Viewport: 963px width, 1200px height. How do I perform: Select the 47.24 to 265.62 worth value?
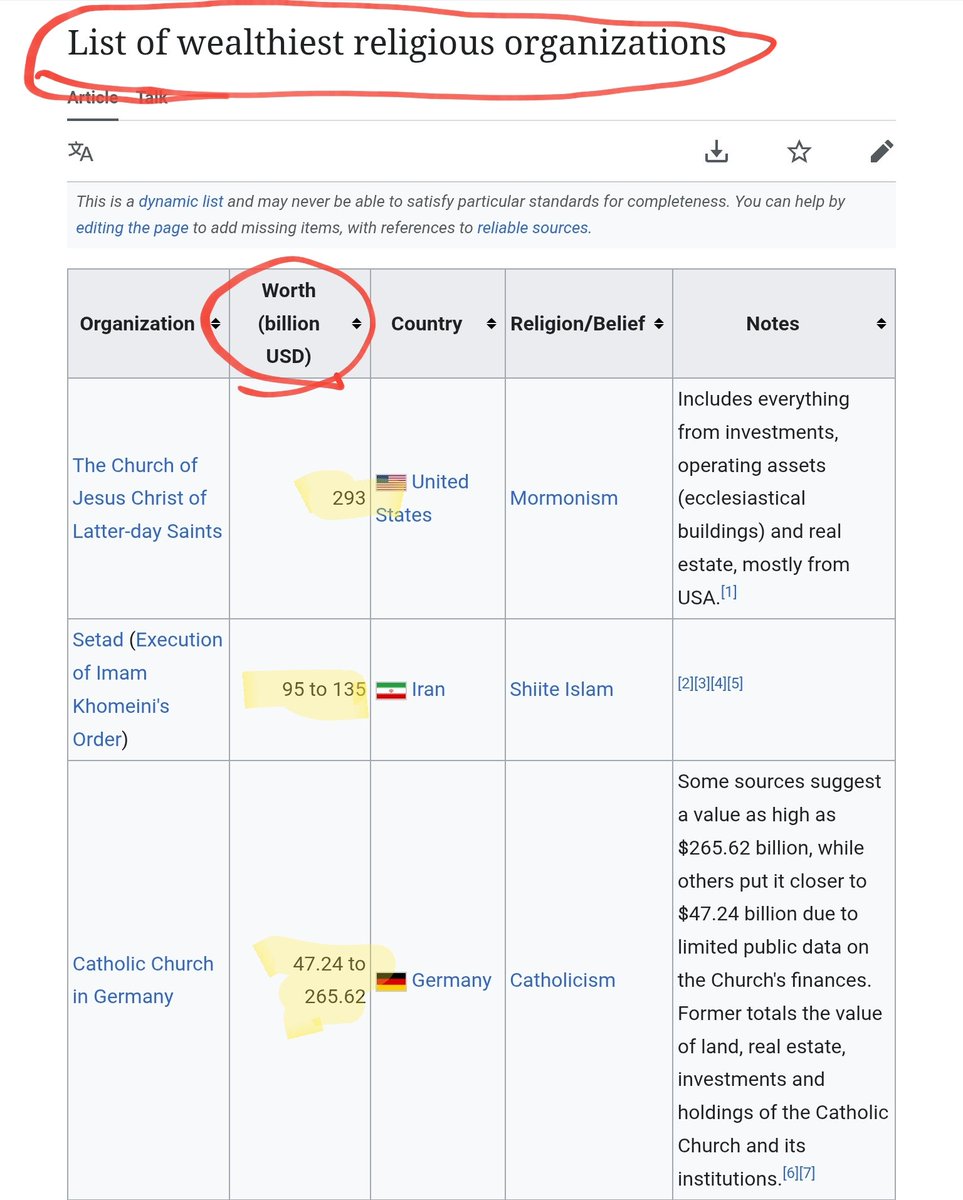[x=329, y=980]
